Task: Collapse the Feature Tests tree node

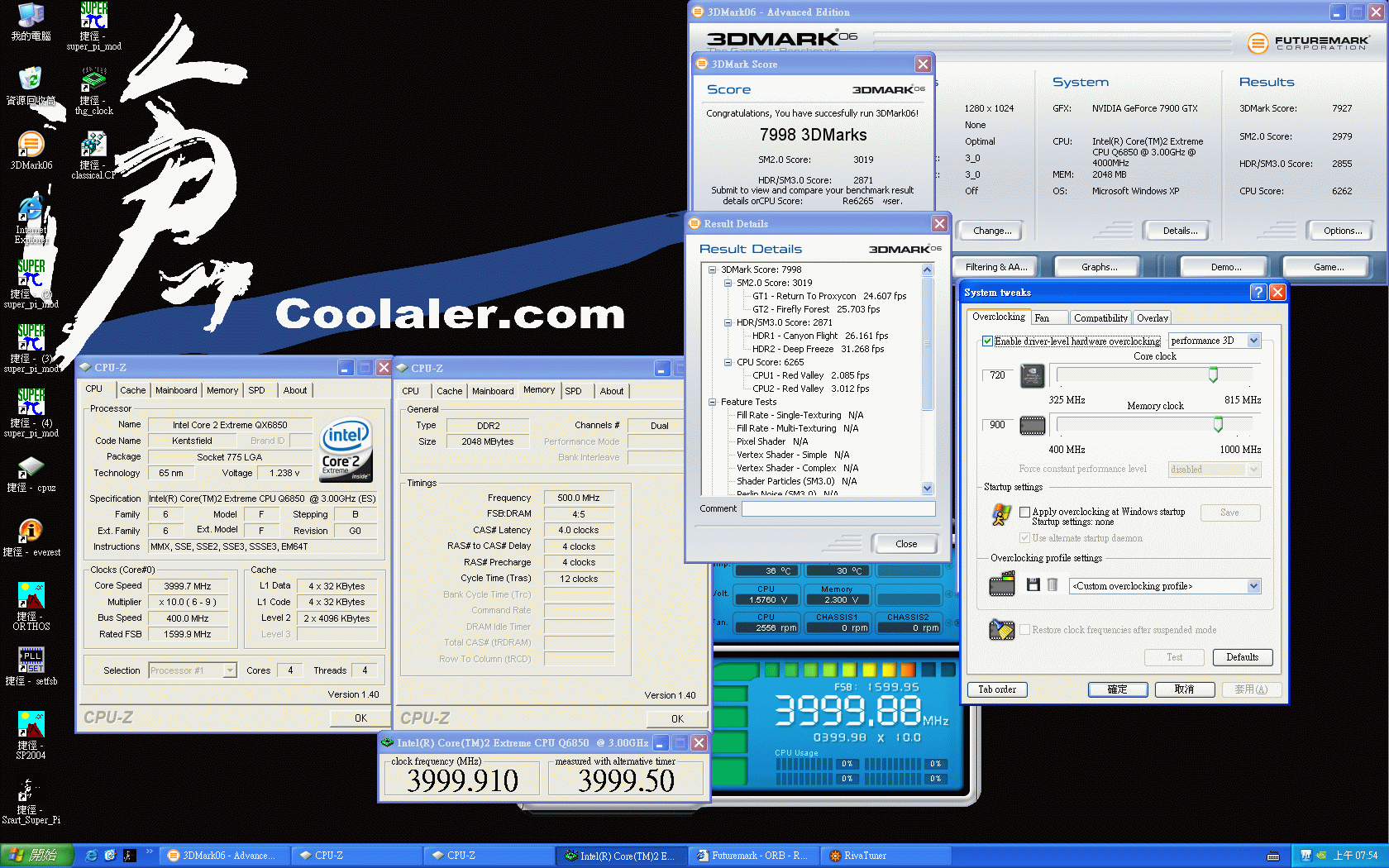Action: point(712,402)
